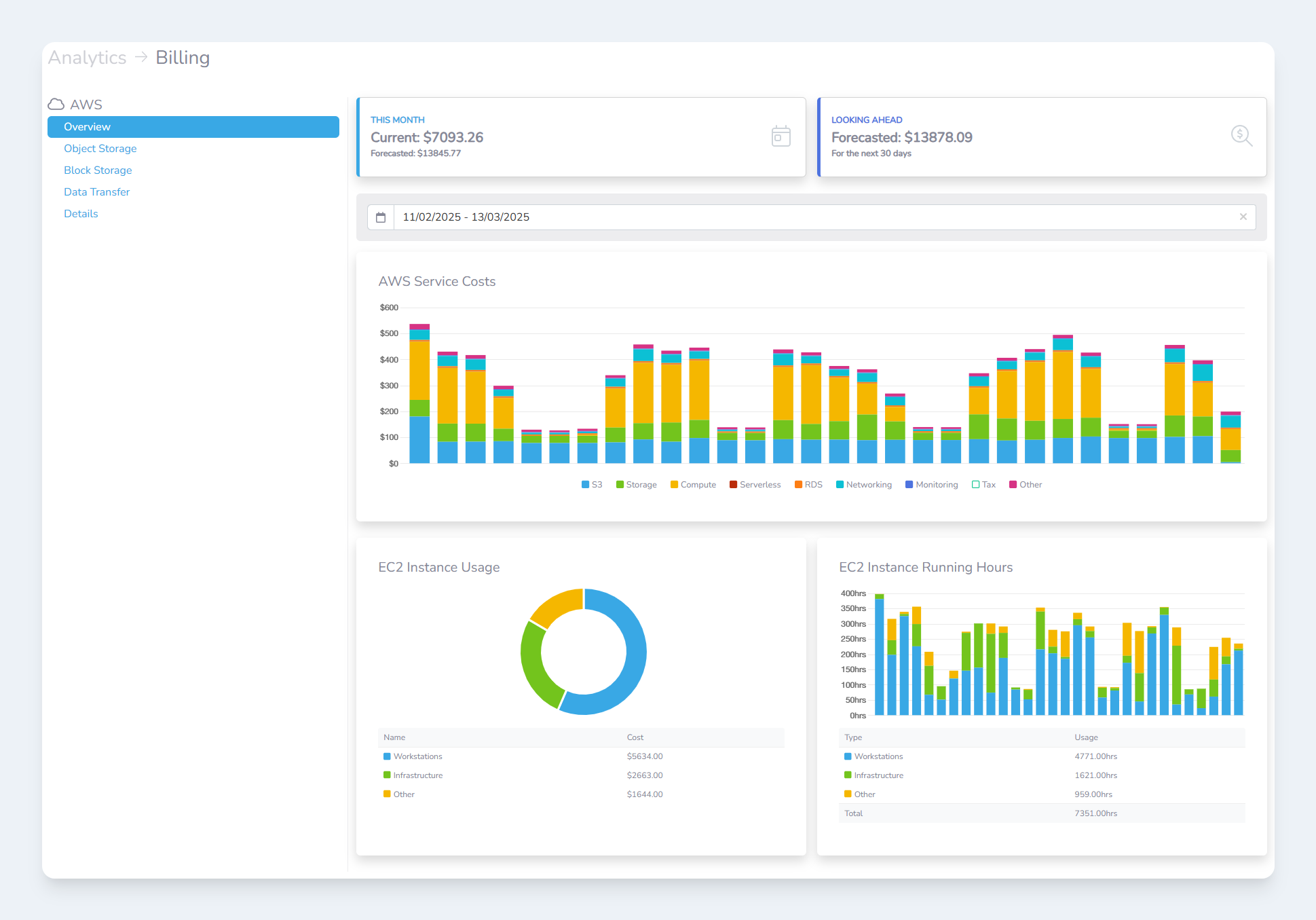Toggle Serverless legend swatch

pyautogui.click(x=734, y=485)
